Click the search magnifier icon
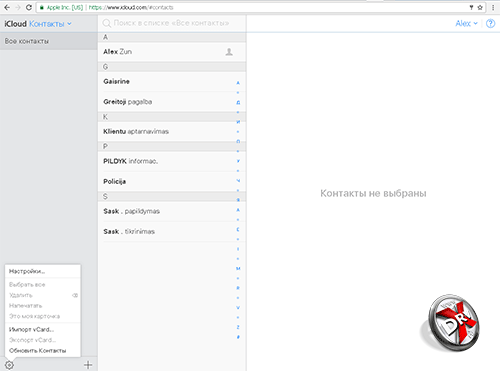Screen dimensions: 500x371 (x=106, y=23)
